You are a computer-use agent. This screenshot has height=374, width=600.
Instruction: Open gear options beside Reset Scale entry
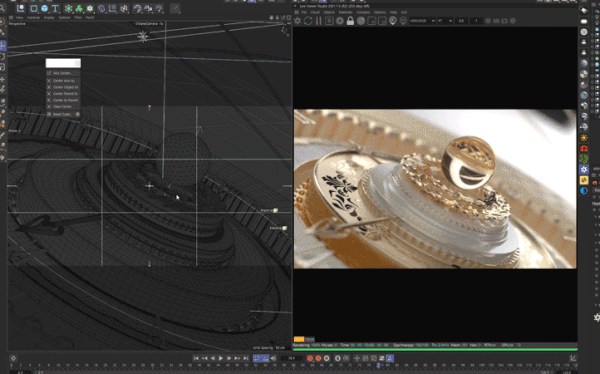[x=78, y=114]
